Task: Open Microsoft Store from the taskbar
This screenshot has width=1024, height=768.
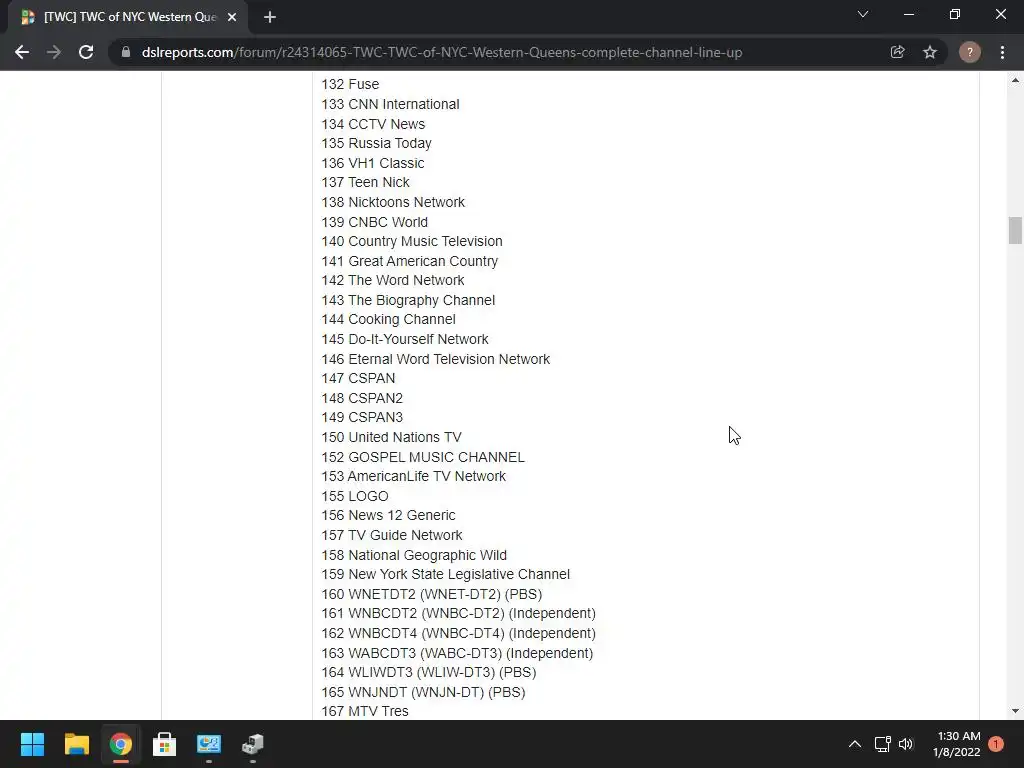Action: [x=165, y=744]
